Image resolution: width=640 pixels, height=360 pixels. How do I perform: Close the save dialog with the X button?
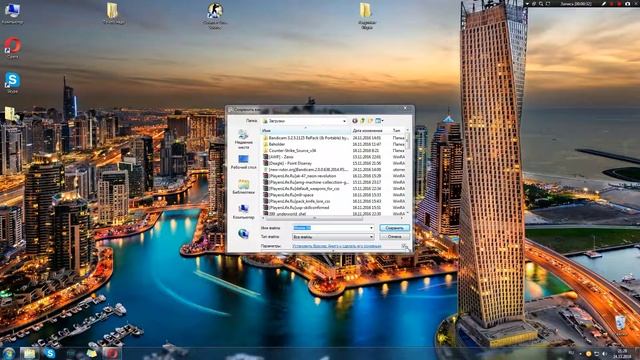pos(405,109)
